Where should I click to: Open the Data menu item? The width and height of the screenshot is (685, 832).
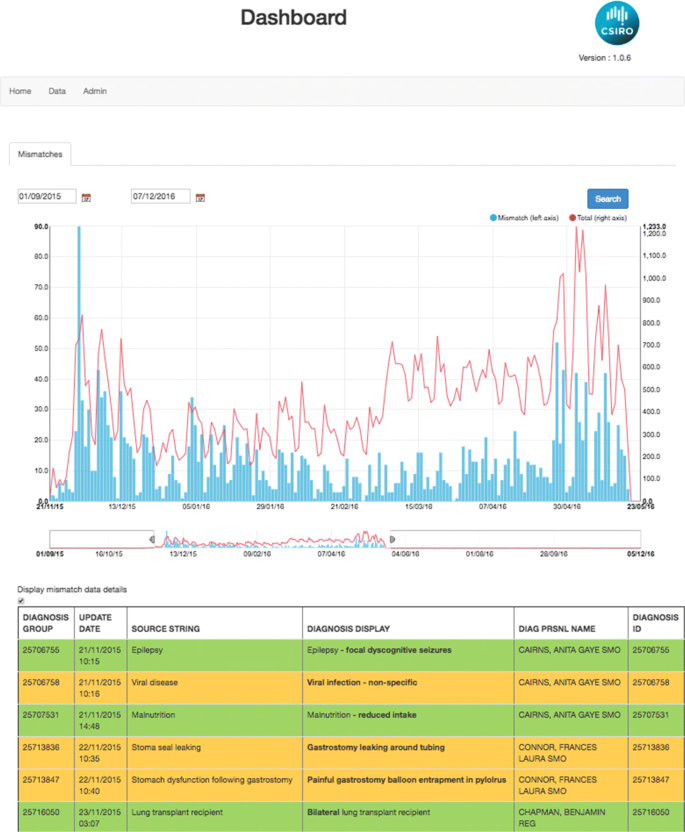[57, 91]
